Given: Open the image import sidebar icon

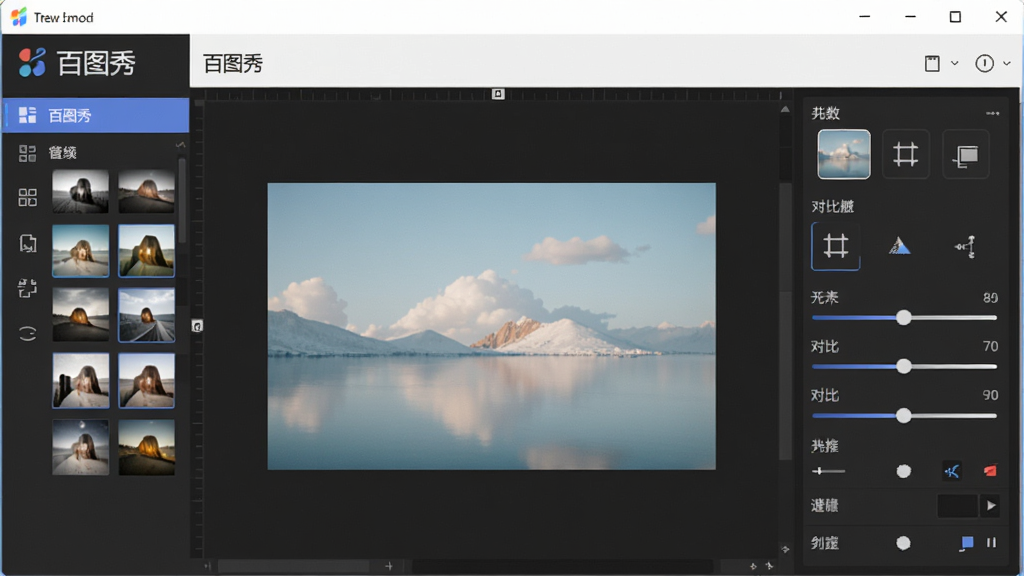Looking at the screenshot, I should tap(27, 243).
